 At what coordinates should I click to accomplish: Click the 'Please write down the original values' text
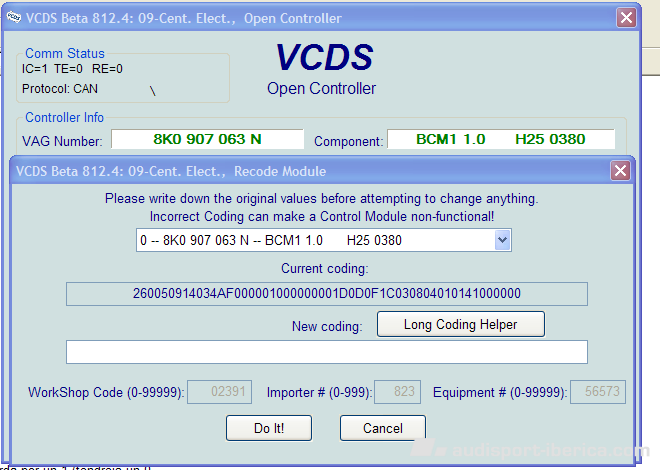pyautogui.click(x=322, y=198)
